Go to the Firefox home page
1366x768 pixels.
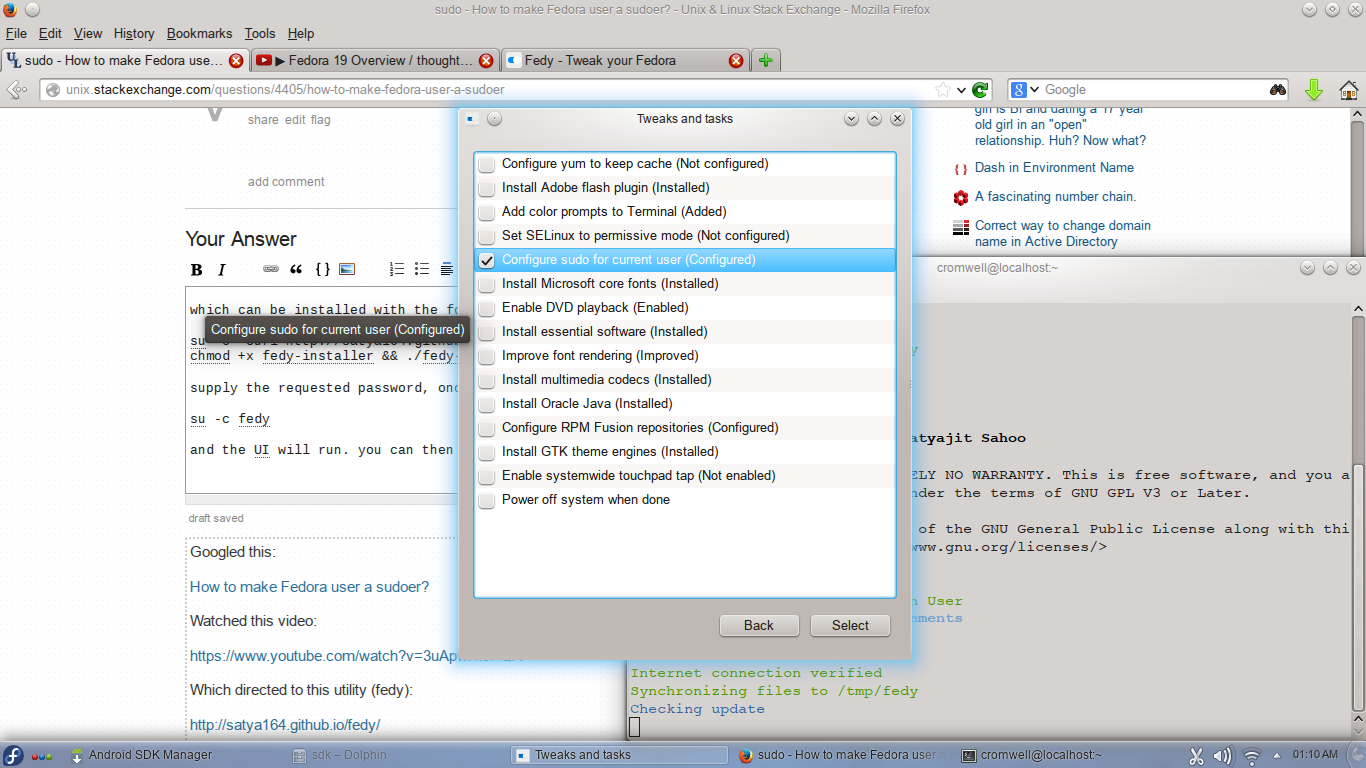(1348, 90)
